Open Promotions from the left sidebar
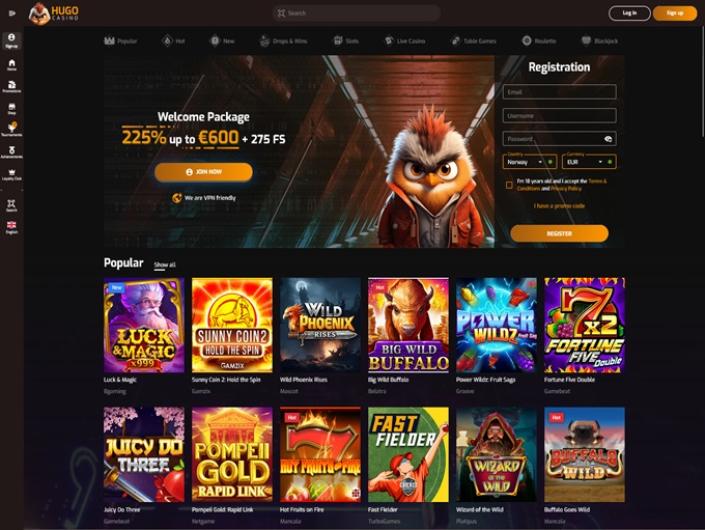Screen dimensions: 705x530 (12, 86)
